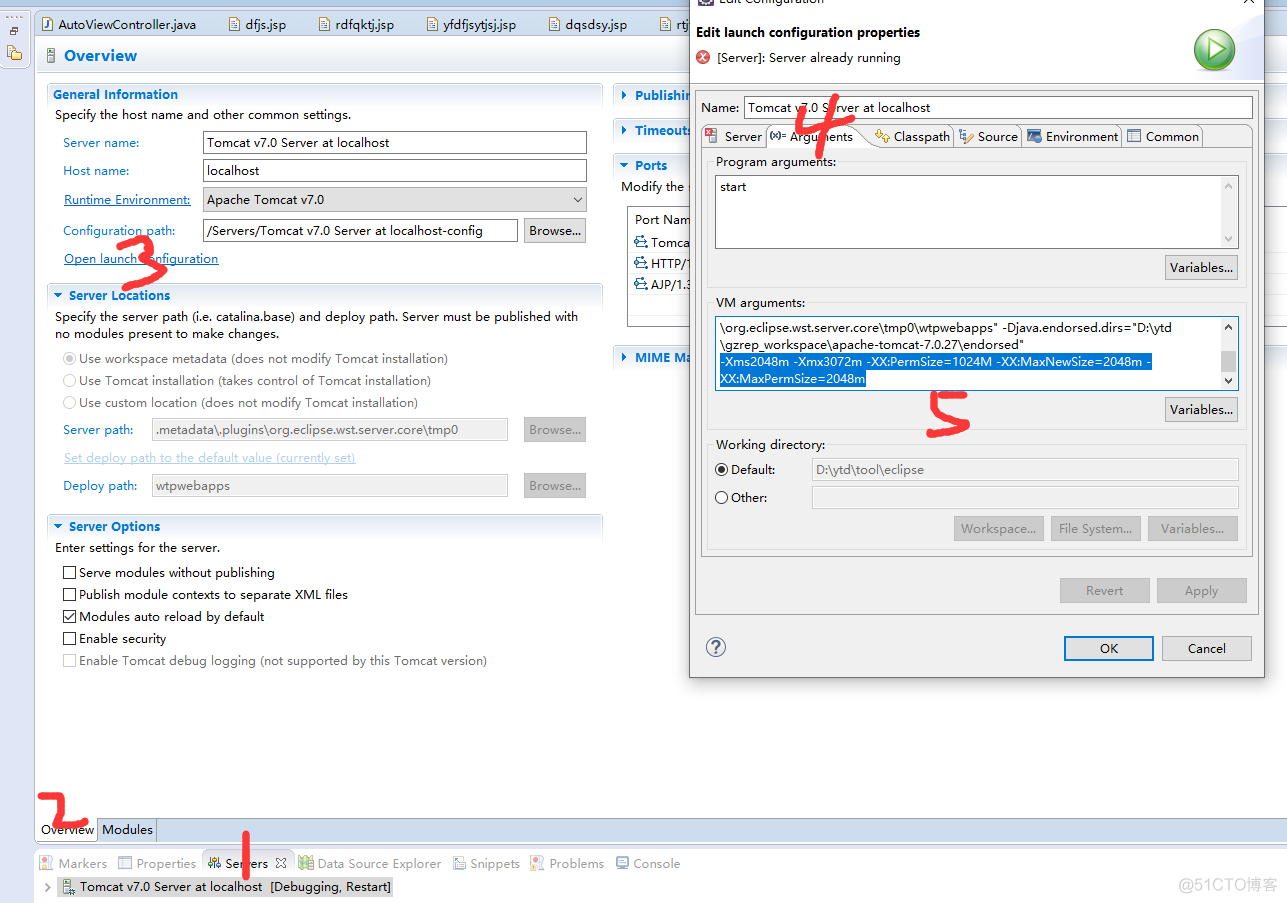
Task: Click the server icon beside Overview heading
Action: 52,56
